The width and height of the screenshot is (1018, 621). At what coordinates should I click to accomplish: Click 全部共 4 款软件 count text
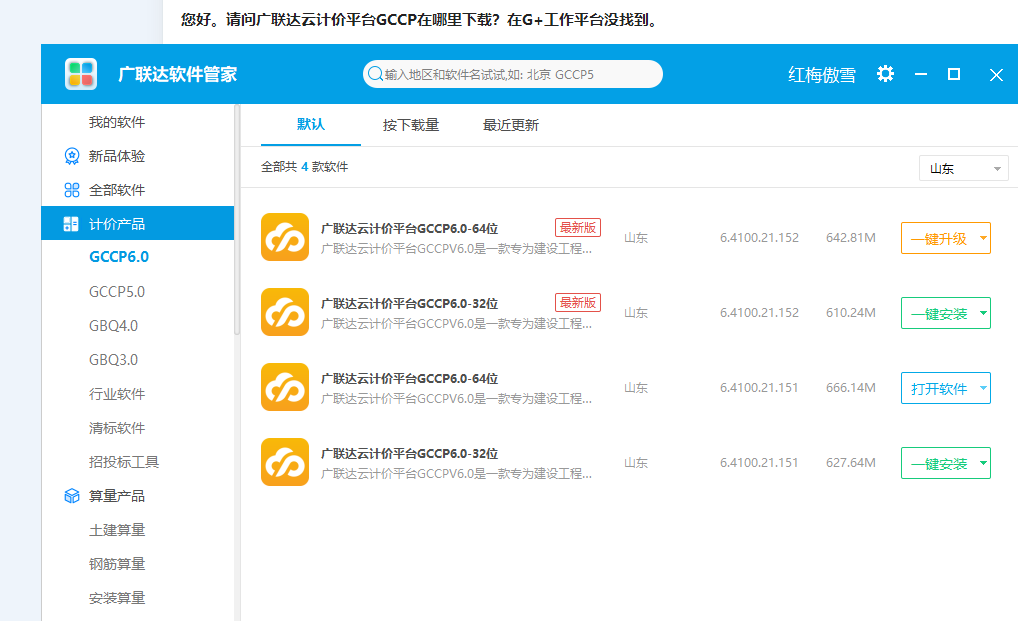(304, 167)
